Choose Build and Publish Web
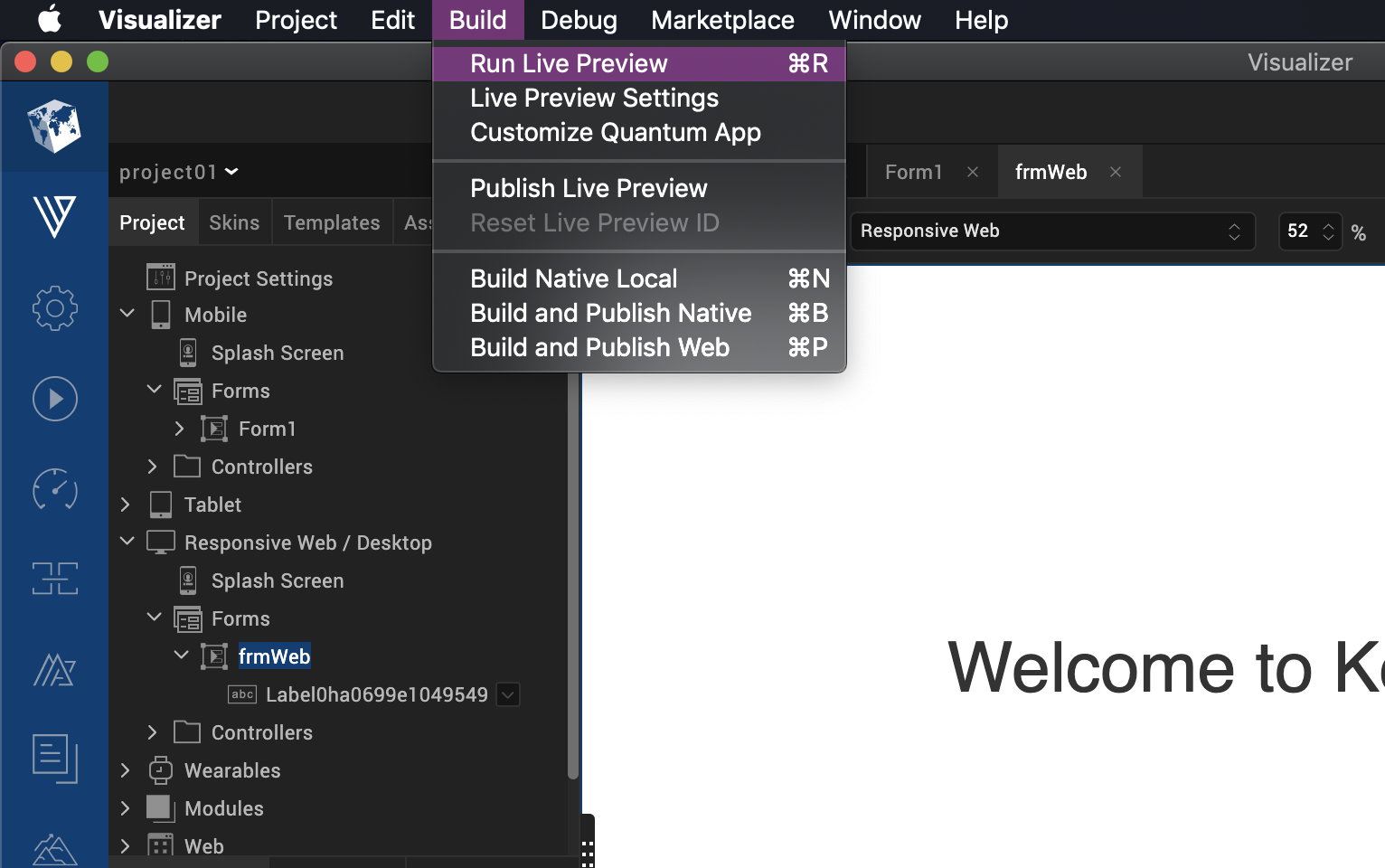Viewport: 1385px width, 868px height. [x=639, y=347]
